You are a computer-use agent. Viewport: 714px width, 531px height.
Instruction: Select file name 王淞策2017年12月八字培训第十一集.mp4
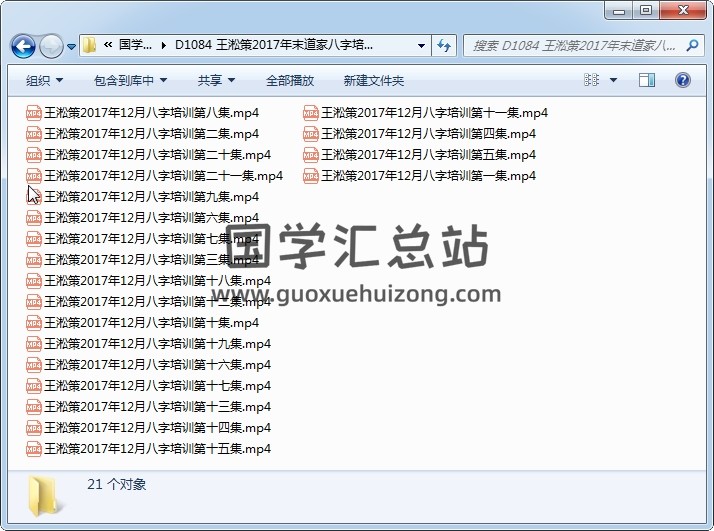(x=434, y=112)
